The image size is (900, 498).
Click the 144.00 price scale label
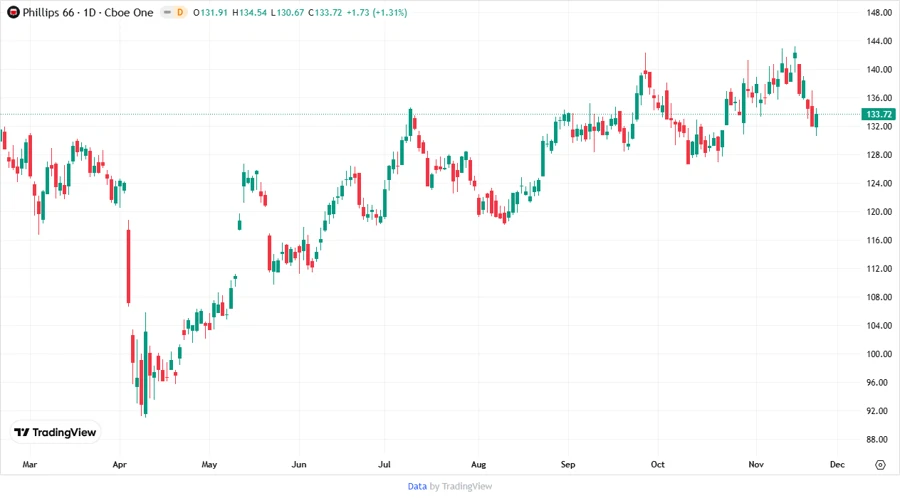tap(879, 41)
